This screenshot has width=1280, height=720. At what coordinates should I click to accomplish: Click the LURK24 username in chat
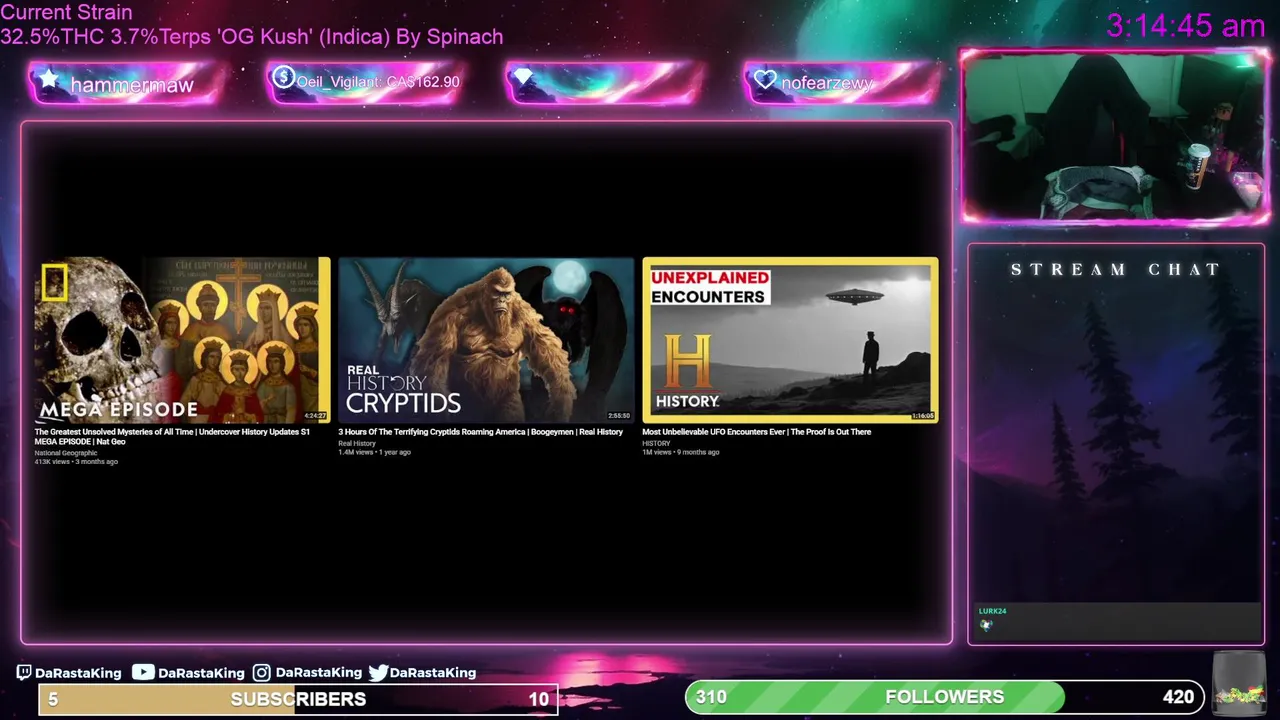tap(992, 611)
